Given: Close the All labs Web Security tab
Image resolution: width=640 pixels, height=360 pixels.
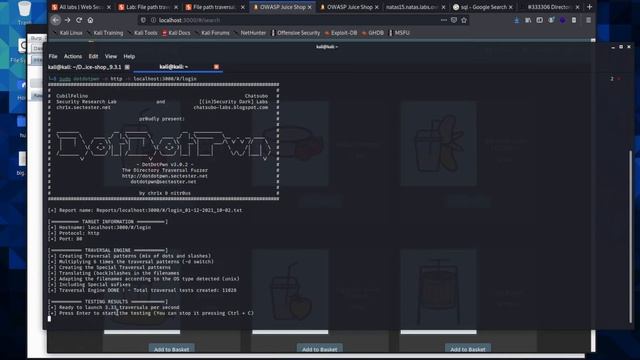Looking at the screenshot, I should [x=109, y=7].
